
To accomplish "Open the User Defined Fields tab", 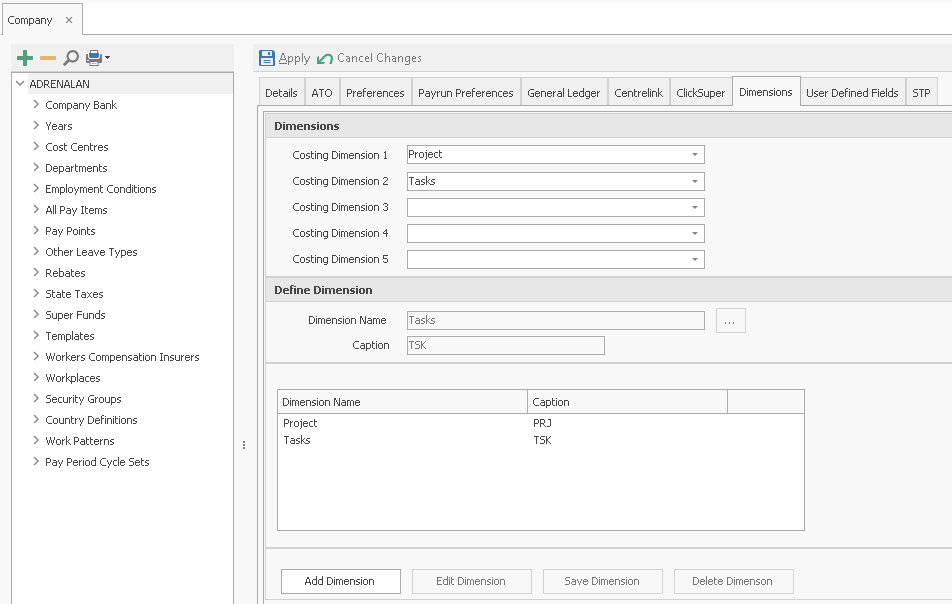I will (x=852, y=93).
